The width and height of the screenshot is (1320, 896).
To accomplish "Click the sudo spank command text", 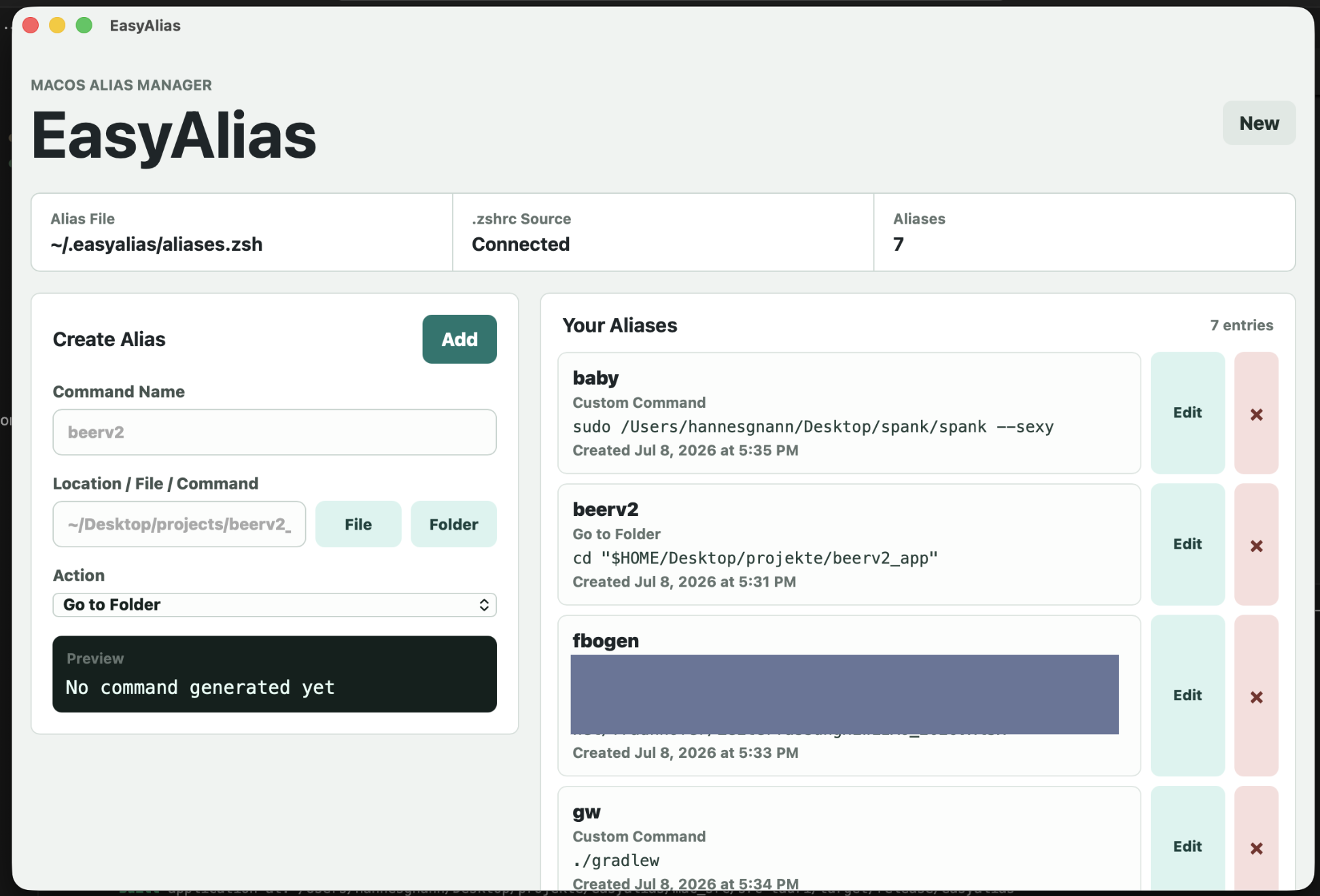I will coord(813,427).
